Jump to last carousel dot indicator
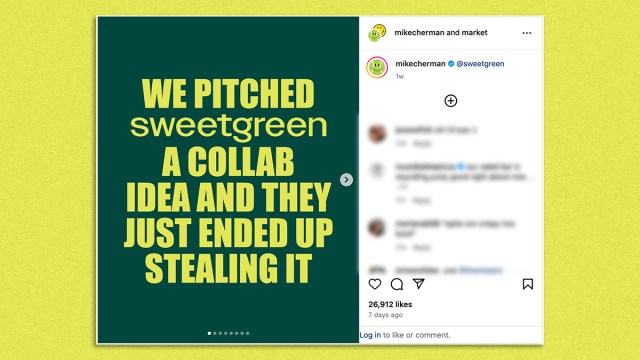The height and width of the screenshot is (360, 640). coord(247,333)
